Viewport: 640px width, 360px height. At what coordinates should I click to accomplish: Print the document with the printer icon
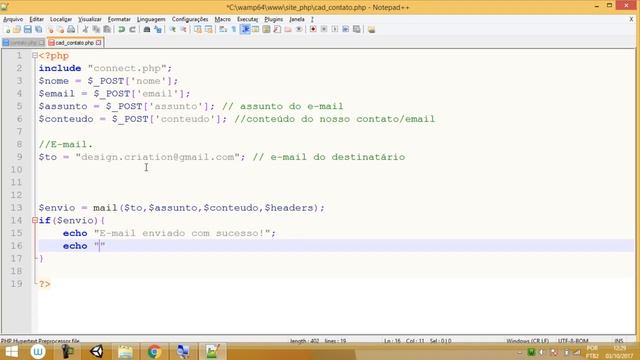pyautogui.click(x=71, y=29)
